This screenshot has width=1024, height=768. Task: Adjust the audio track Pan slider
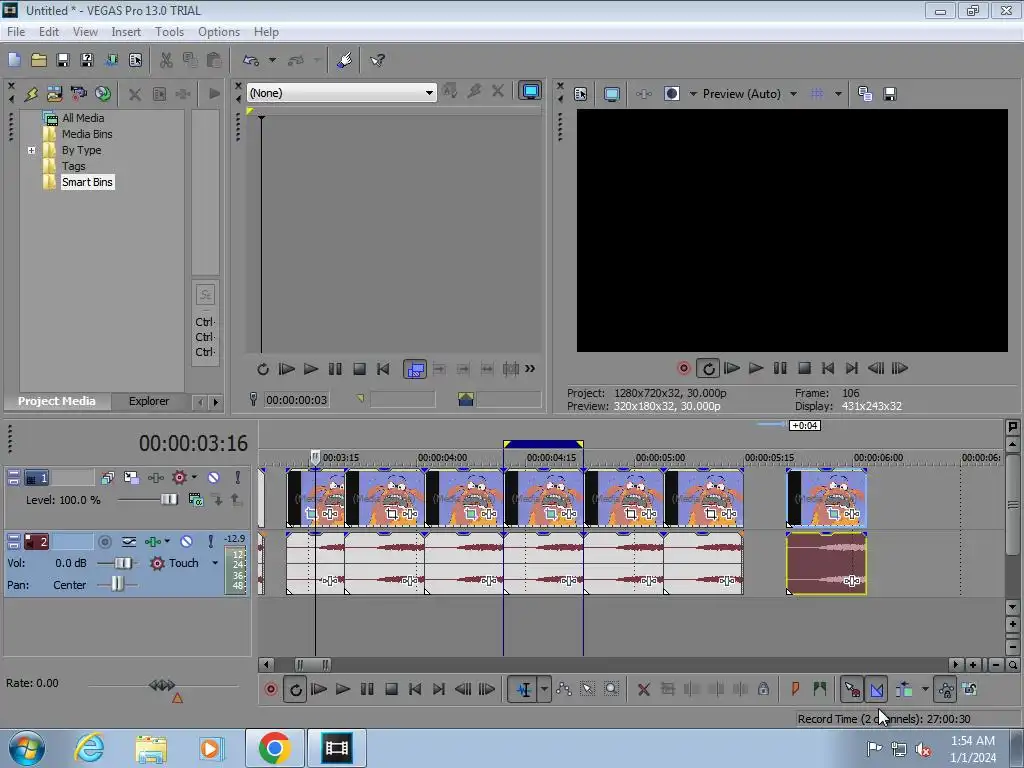(x=117, y=584)
